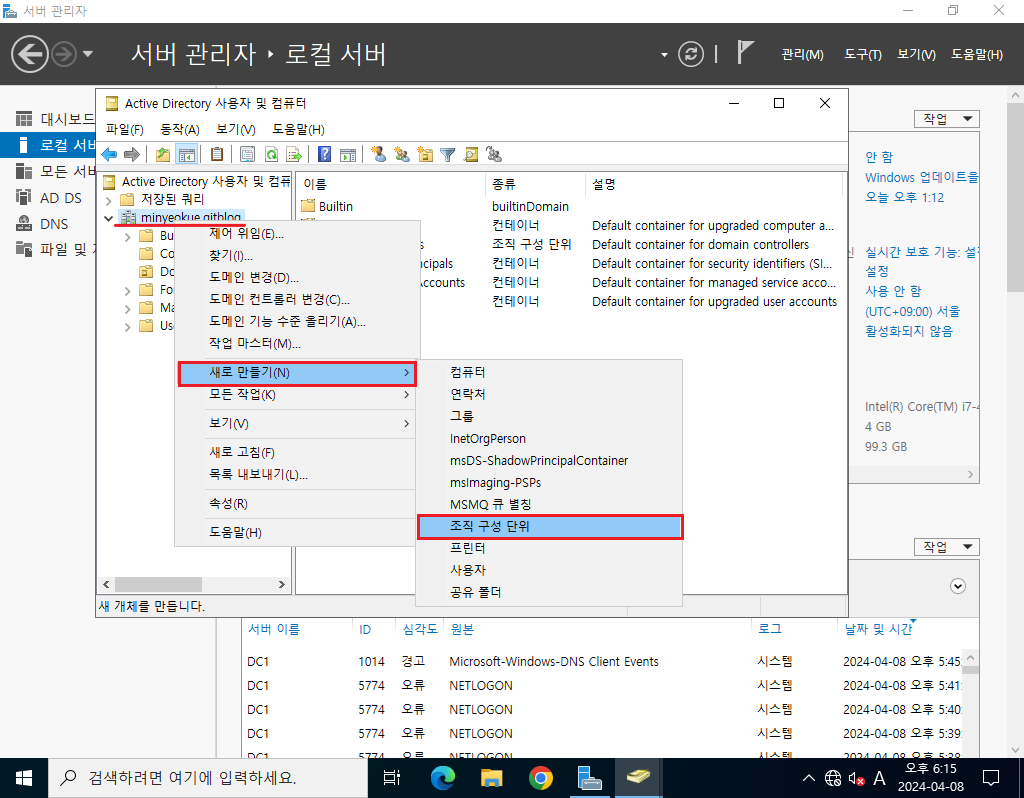Create new user toolbar icon

(x=378, y=155)
